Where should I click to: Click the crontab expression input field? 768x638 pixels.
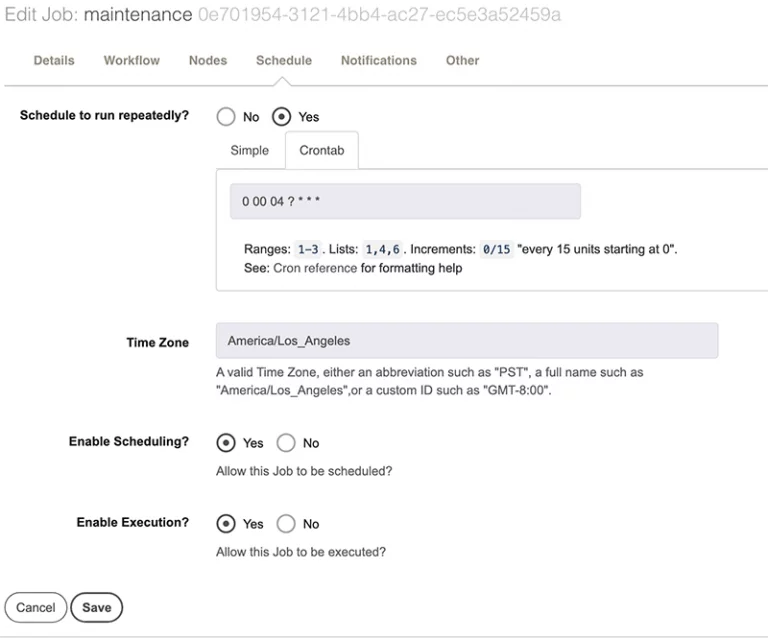point(406,201)
